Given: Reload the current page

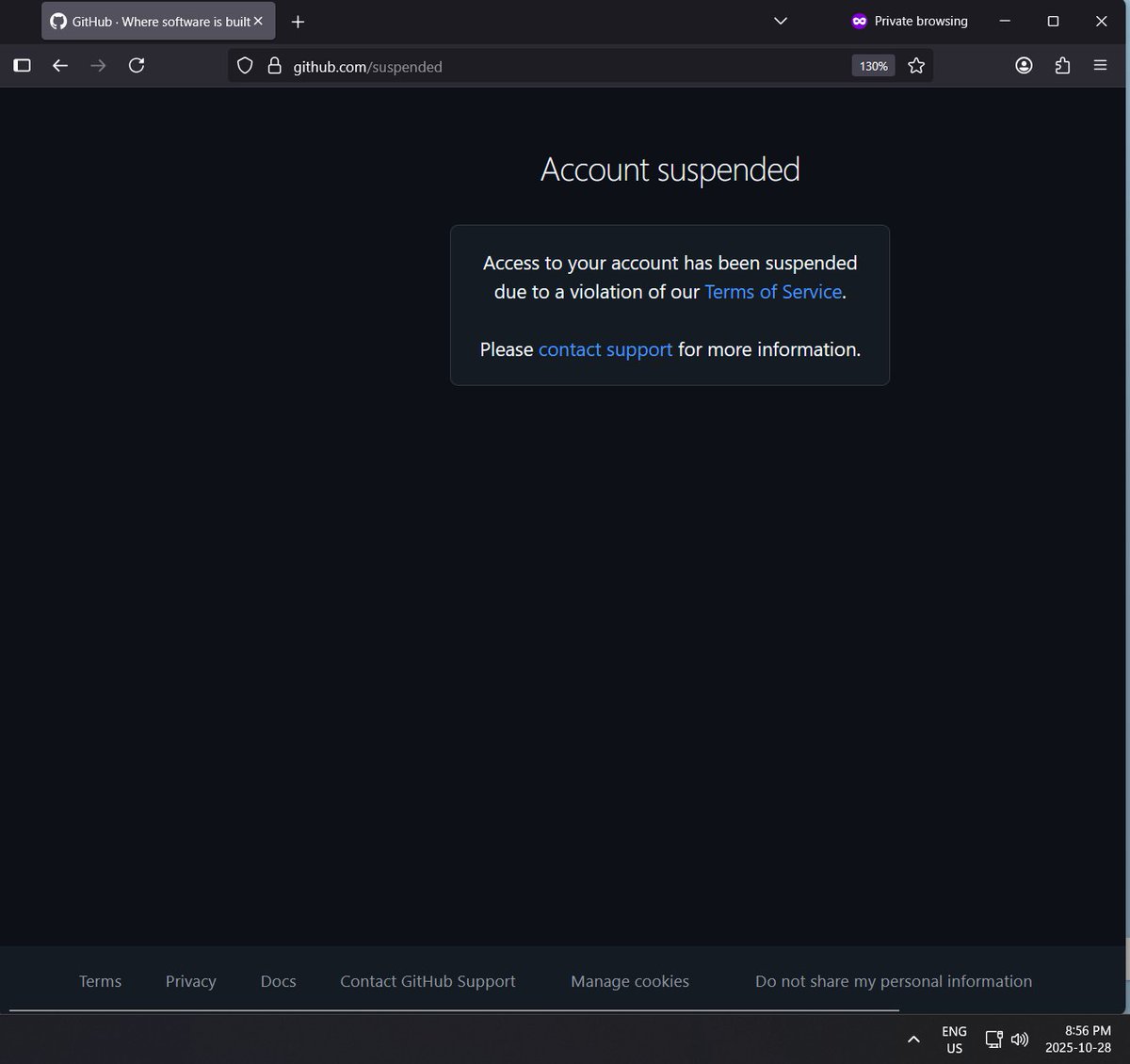Looking at the screenshot, I should (x=137, y=66).
